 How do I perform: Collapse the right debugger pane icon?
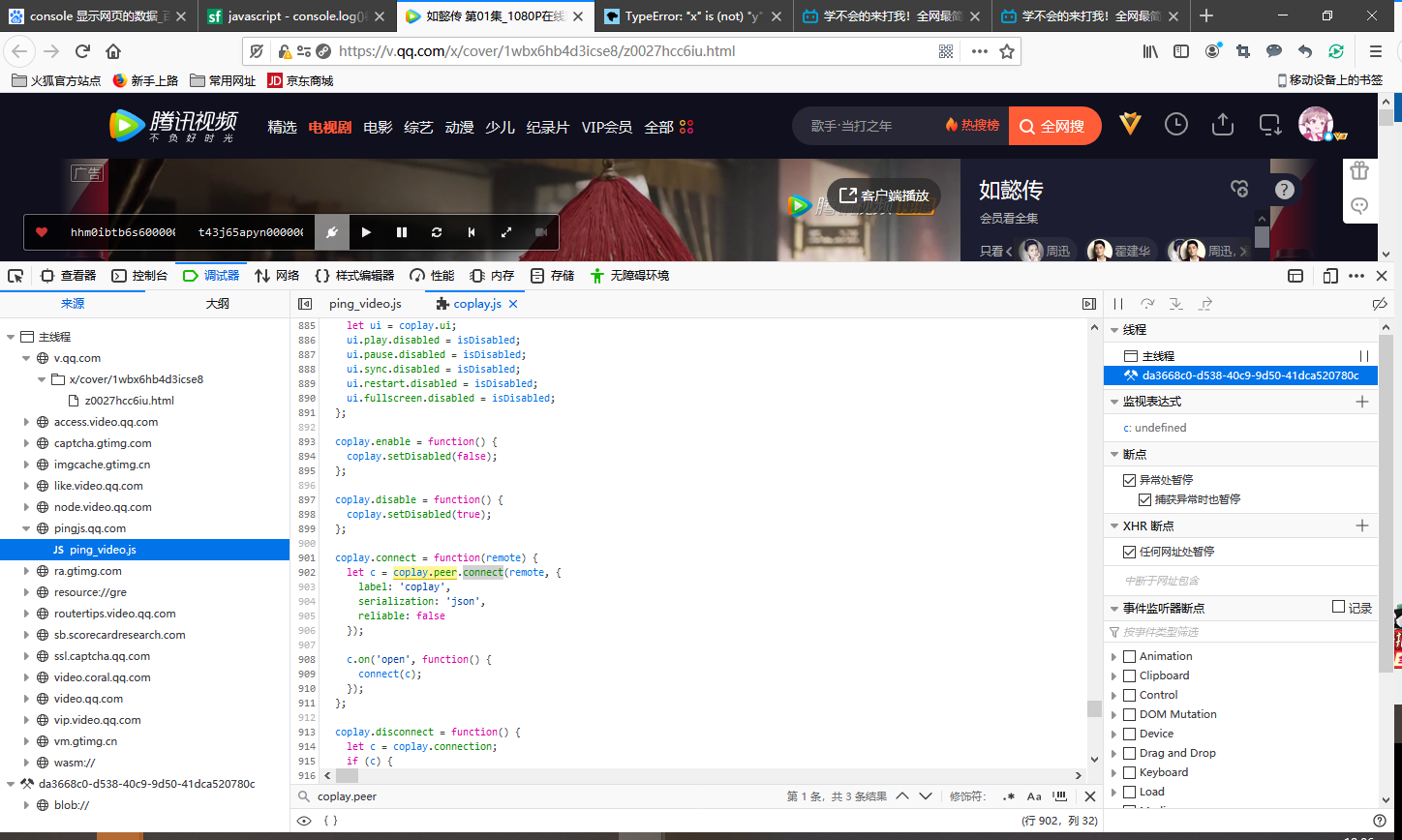[x=1089, y=304]
